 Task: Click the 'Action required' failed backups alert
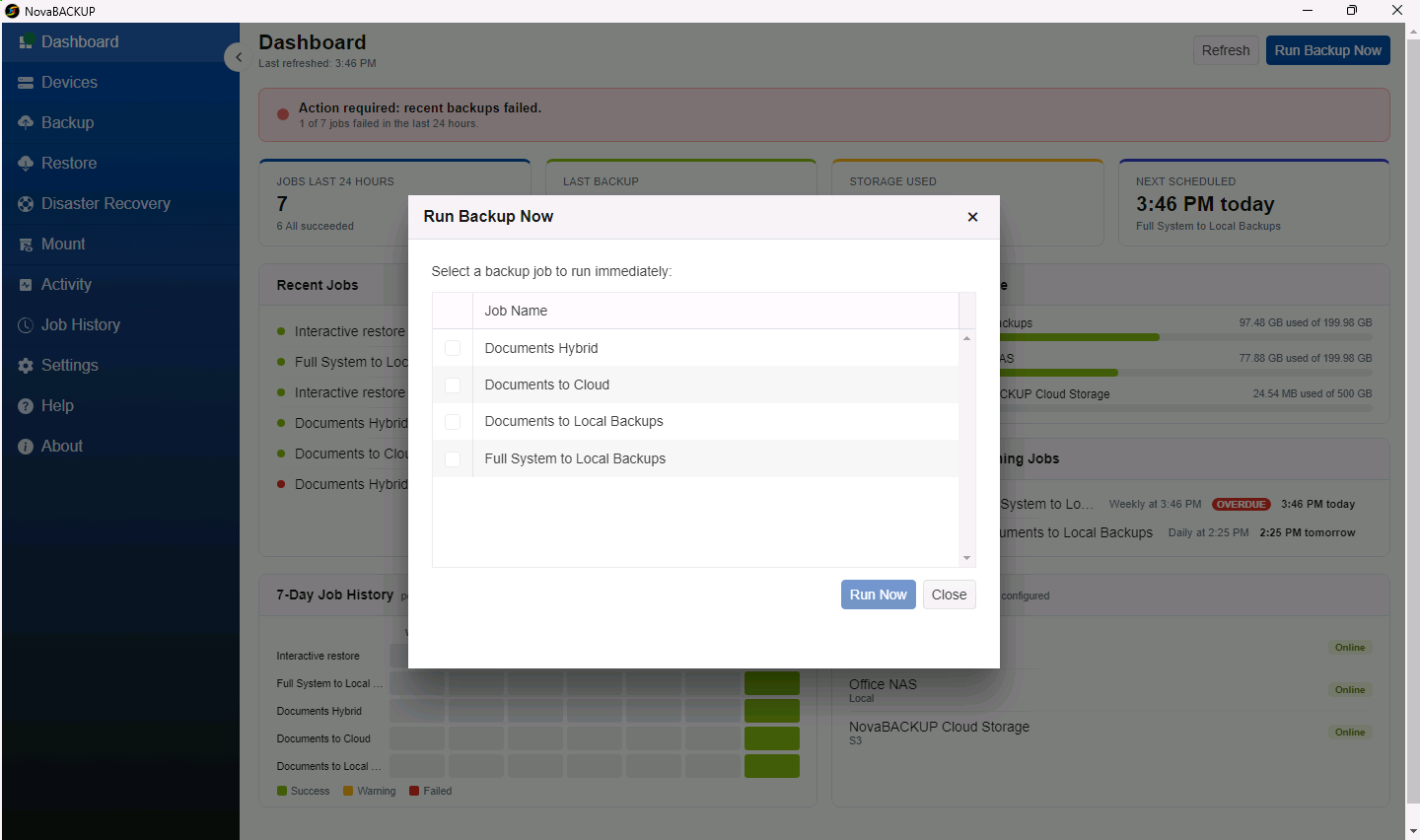(x=824, y=115)
